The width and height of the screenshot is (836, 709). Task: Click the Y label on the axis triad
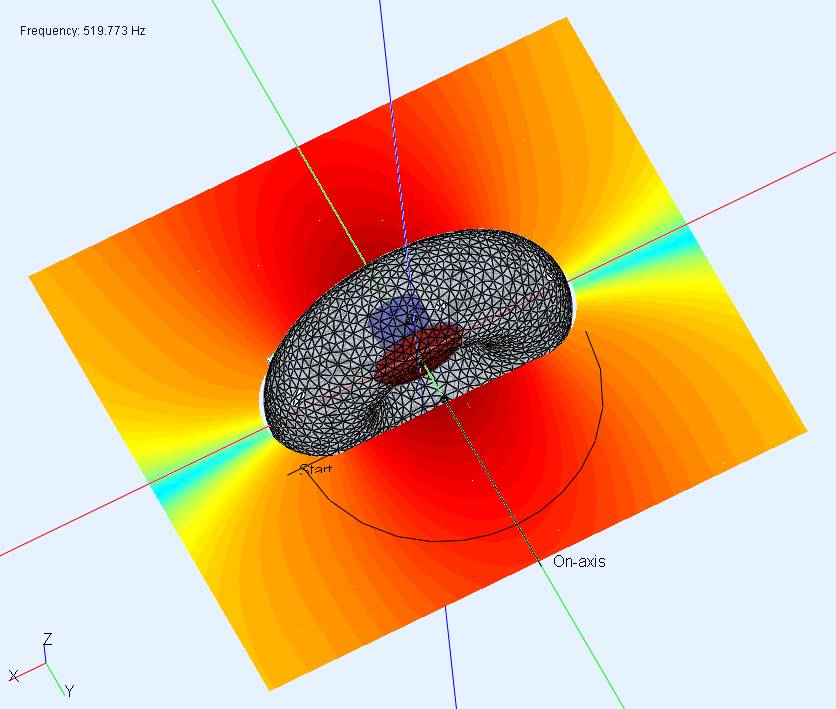[70, 691]
